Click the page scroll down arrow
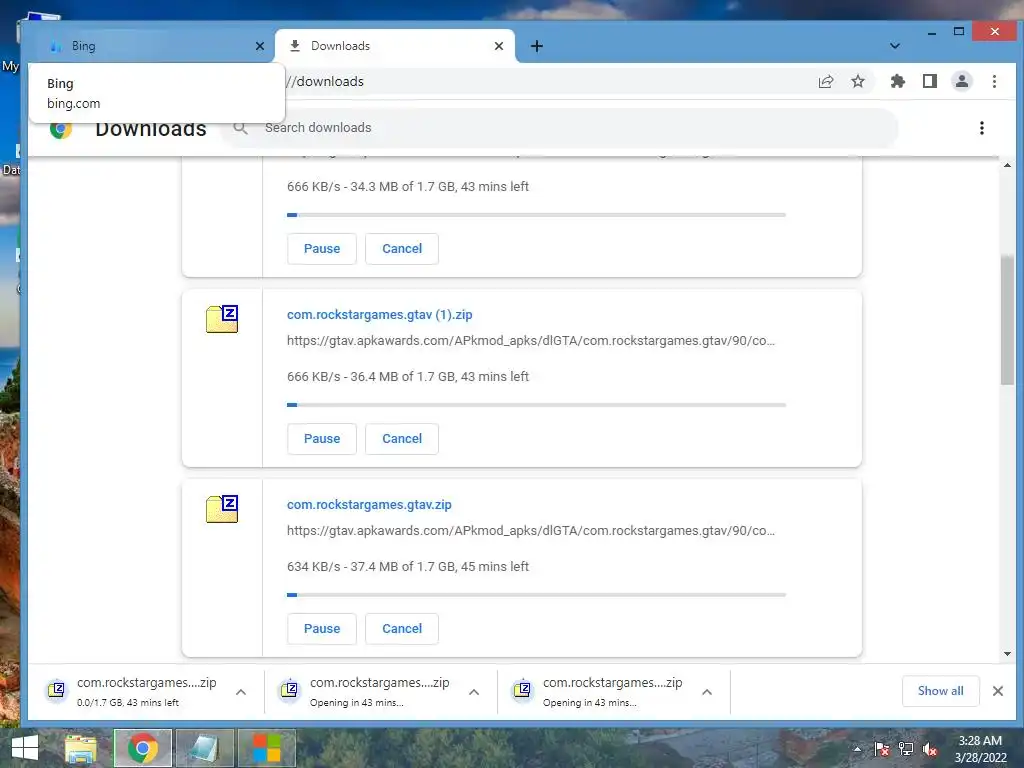 (1007, 654)
